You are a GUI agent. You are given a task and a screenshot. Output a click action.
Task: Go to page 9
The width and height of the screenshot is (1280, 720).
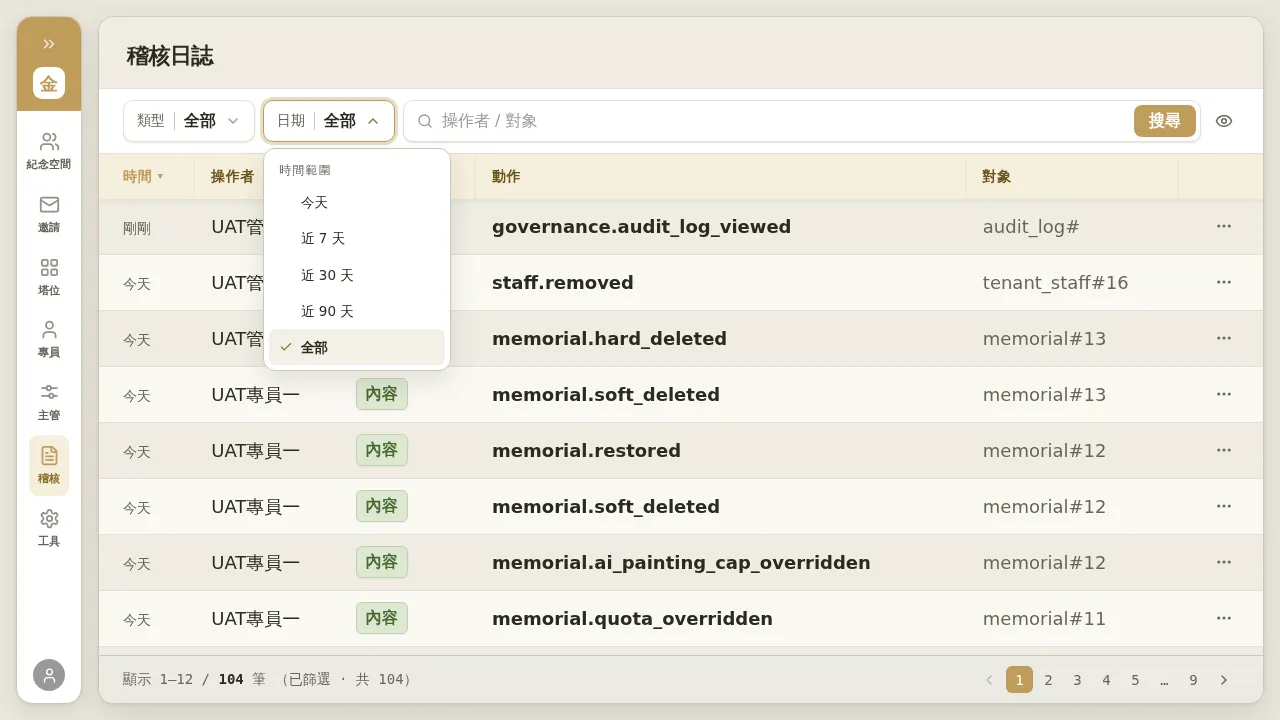[x=1193, y=680]
